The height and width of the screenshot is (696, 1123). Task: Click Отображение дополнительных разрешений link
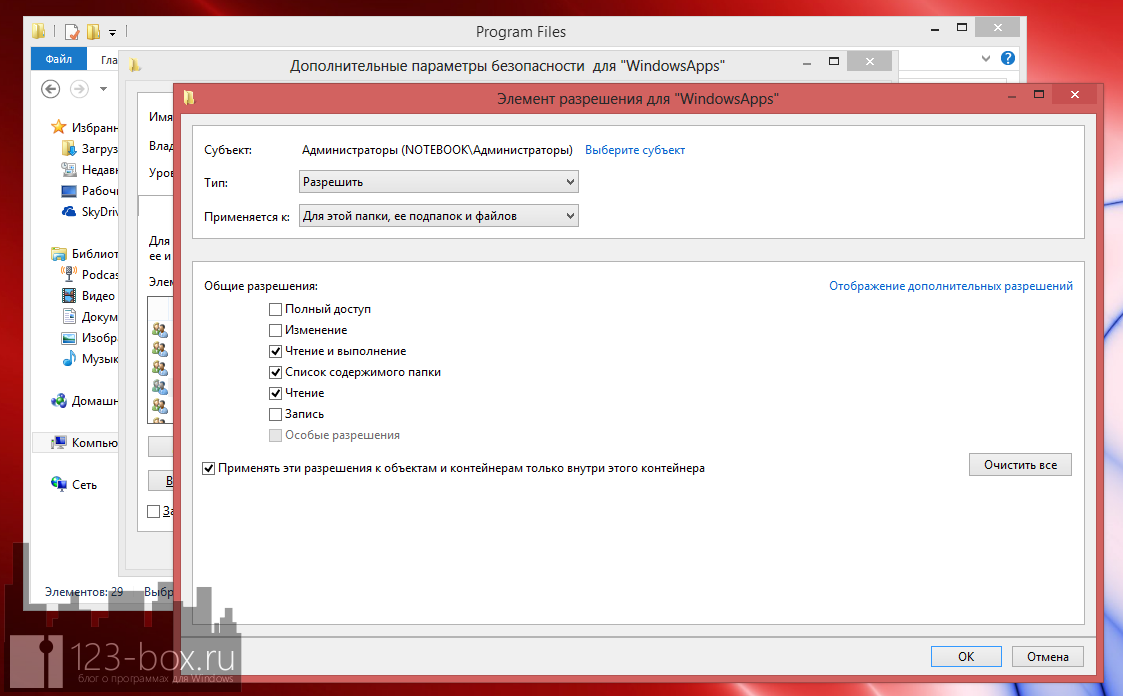click(x=950, y=286)
